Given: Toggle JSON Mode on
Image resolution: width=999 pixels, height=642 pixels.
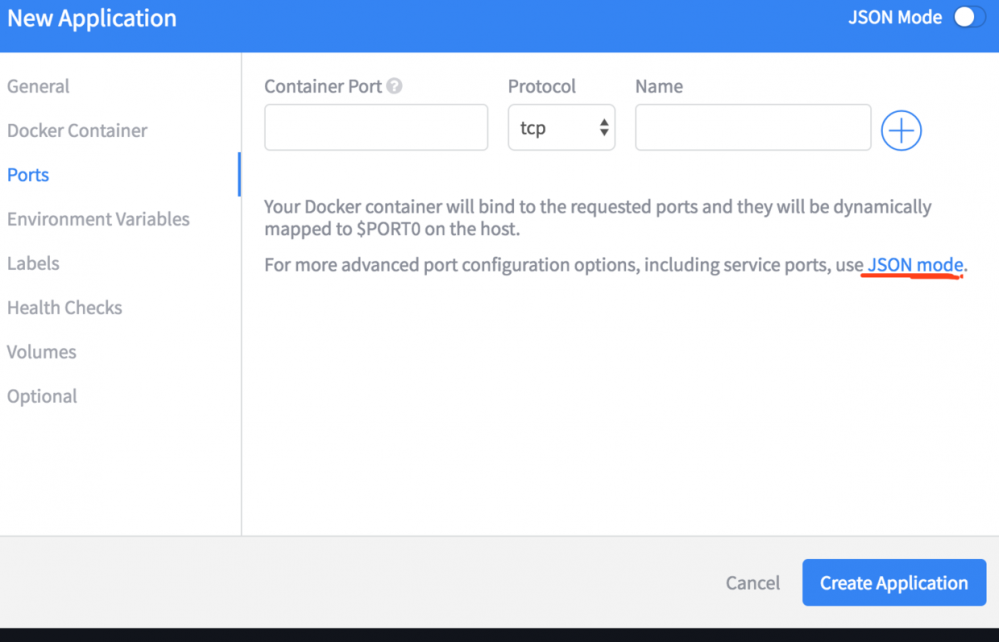Looking at the screenshot, I should (969, 17).
